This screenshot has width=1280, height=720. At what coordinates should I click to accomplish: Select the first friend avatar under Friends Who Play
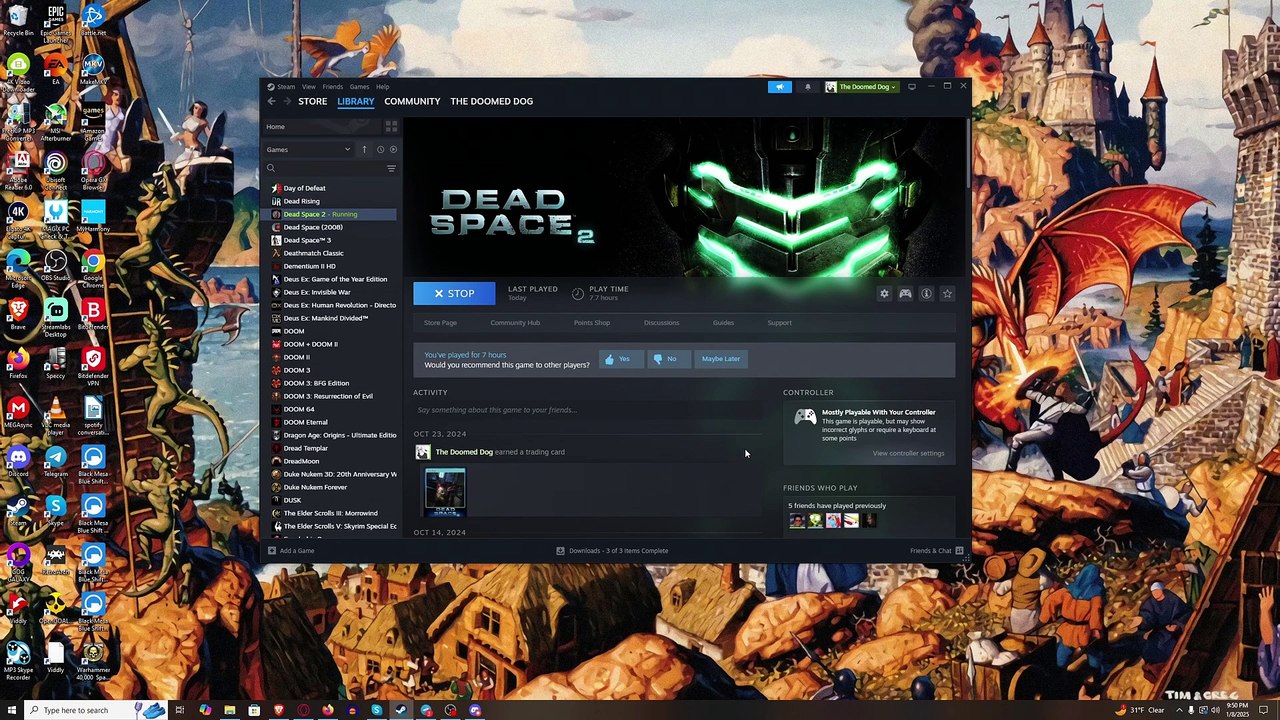796,520
